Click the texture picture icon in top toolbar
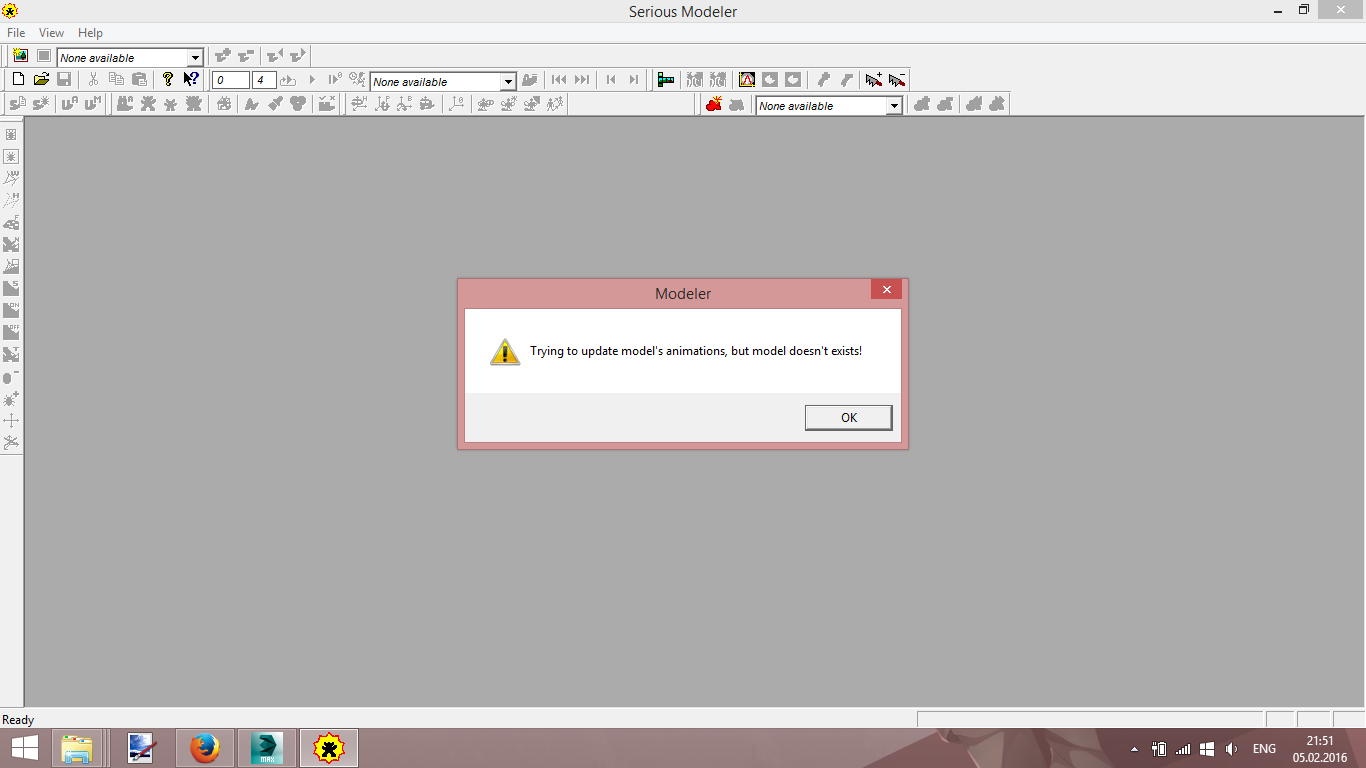The width and height of the screenshot is (1366, 768). (20, 56)
